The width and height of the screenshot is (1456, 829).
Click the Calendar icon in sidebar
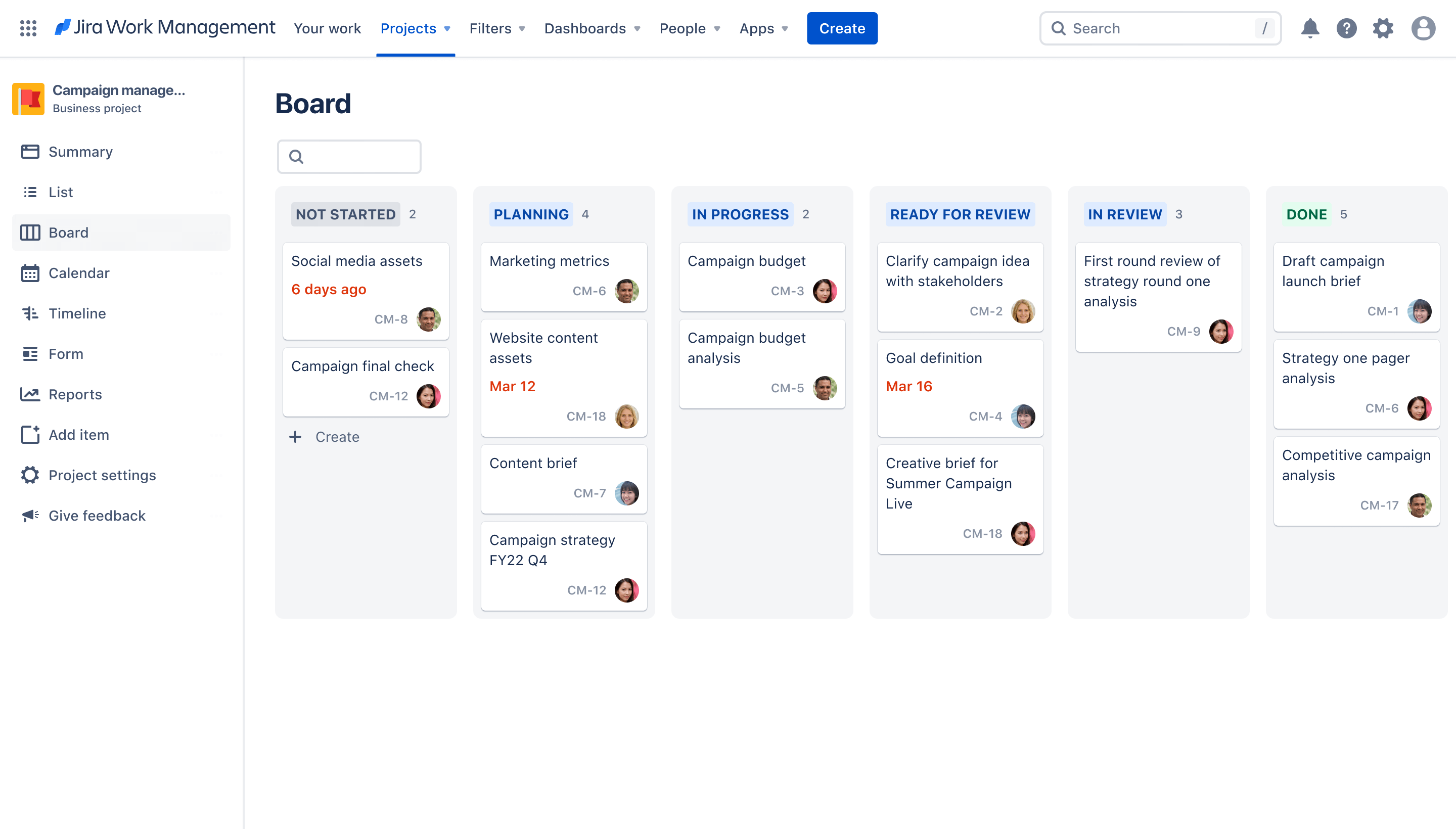pyautogui.click(x=30, y=272)
